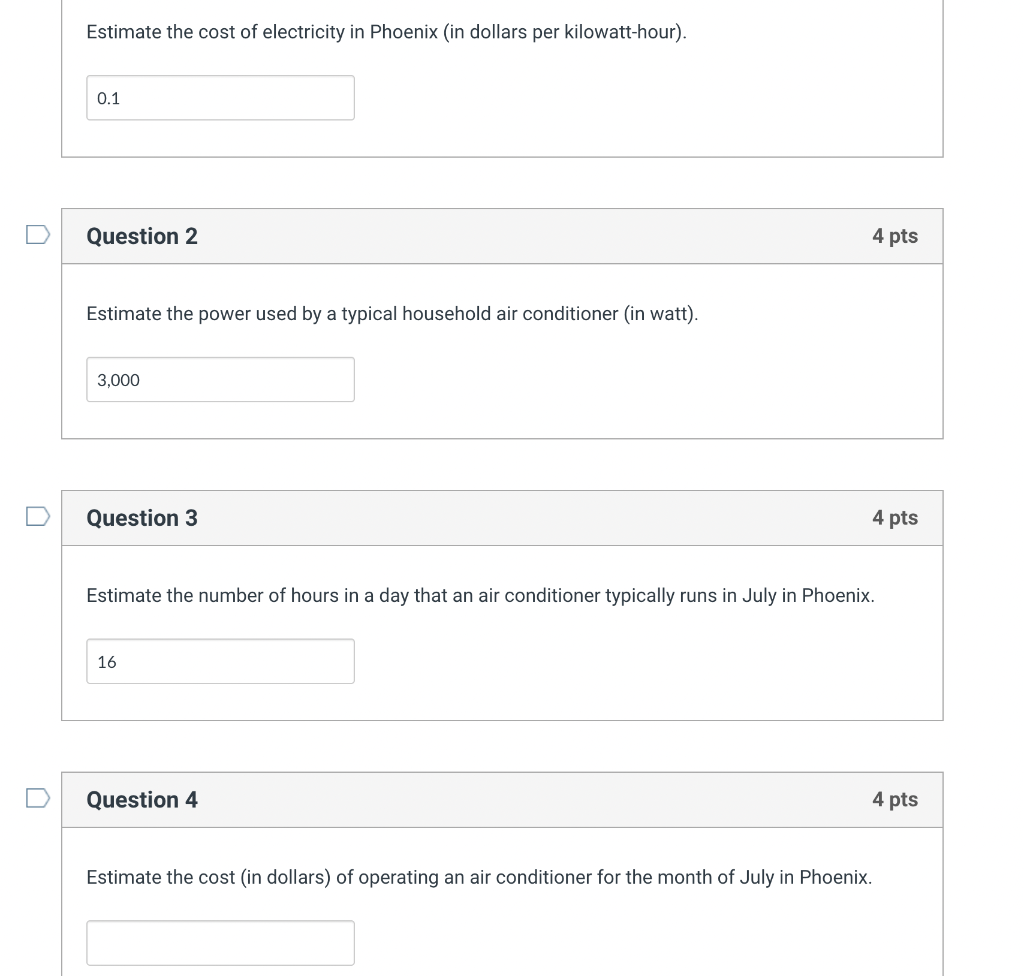Click the electricity cost question prompt text
Screen dimensions: 1024x976
[x=387, y=32]
